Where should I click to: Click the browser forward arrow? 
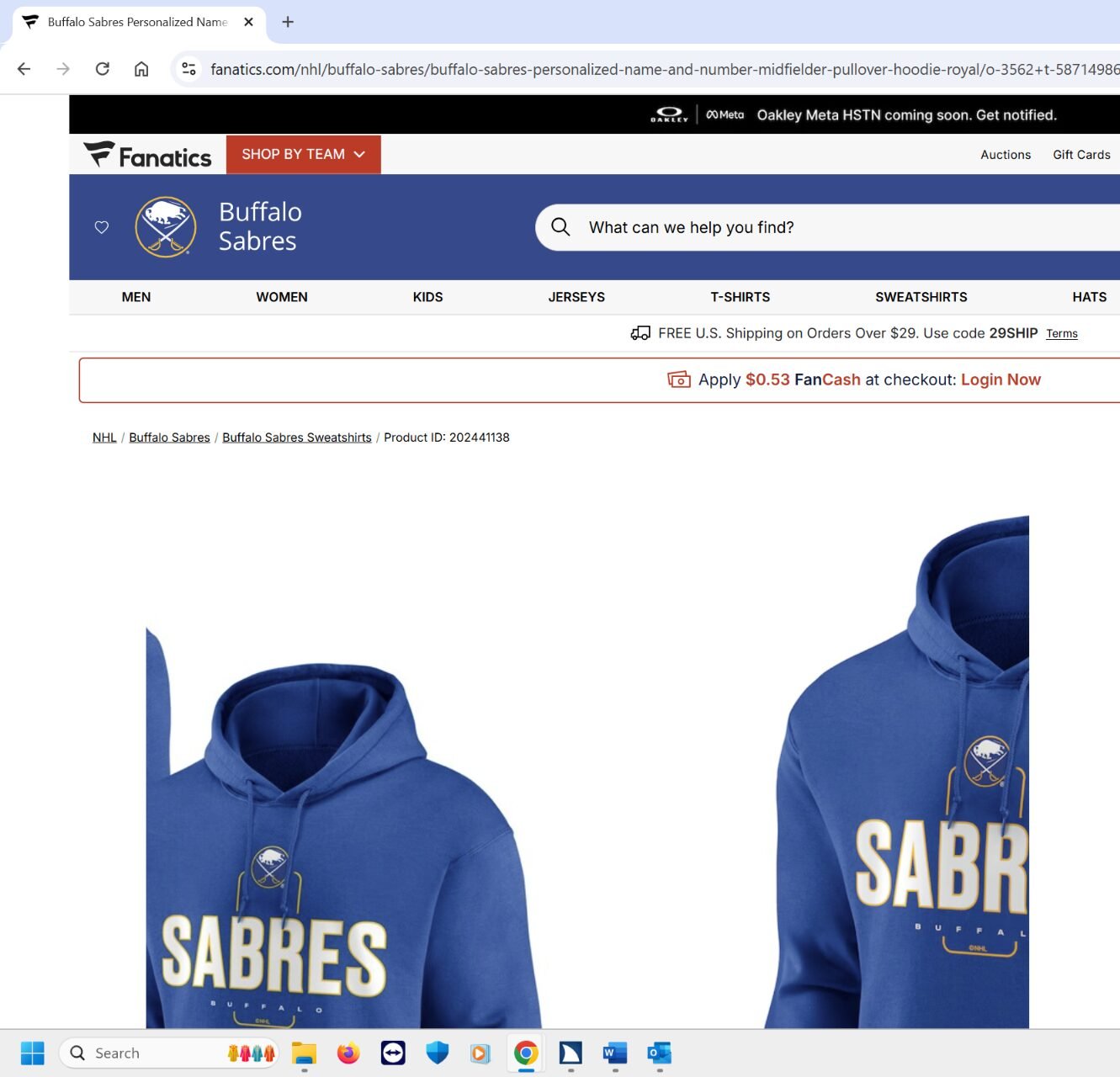pos(63,69)
